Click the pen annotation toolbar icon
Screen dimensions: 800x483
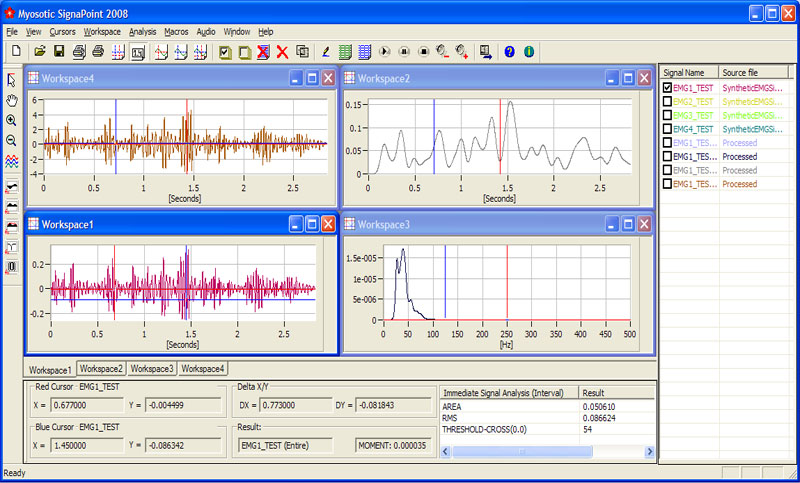326,52
